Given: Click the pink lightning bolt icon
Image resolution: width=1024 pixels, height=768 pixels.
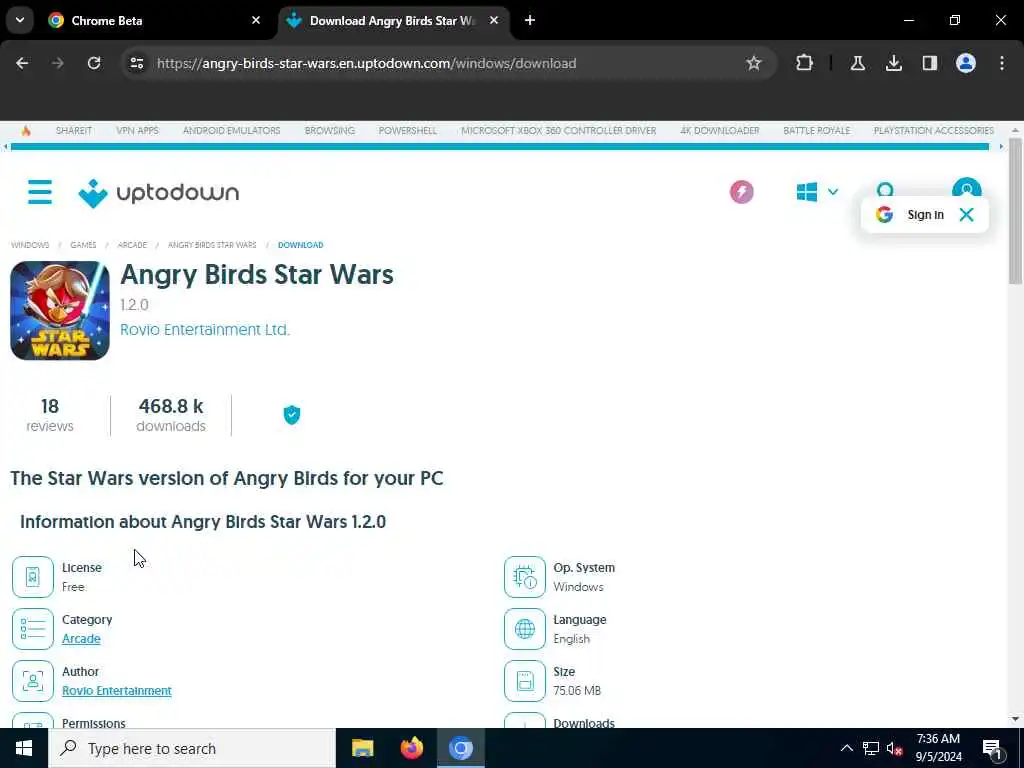Looking at the screenshot, I should (741, 192).
